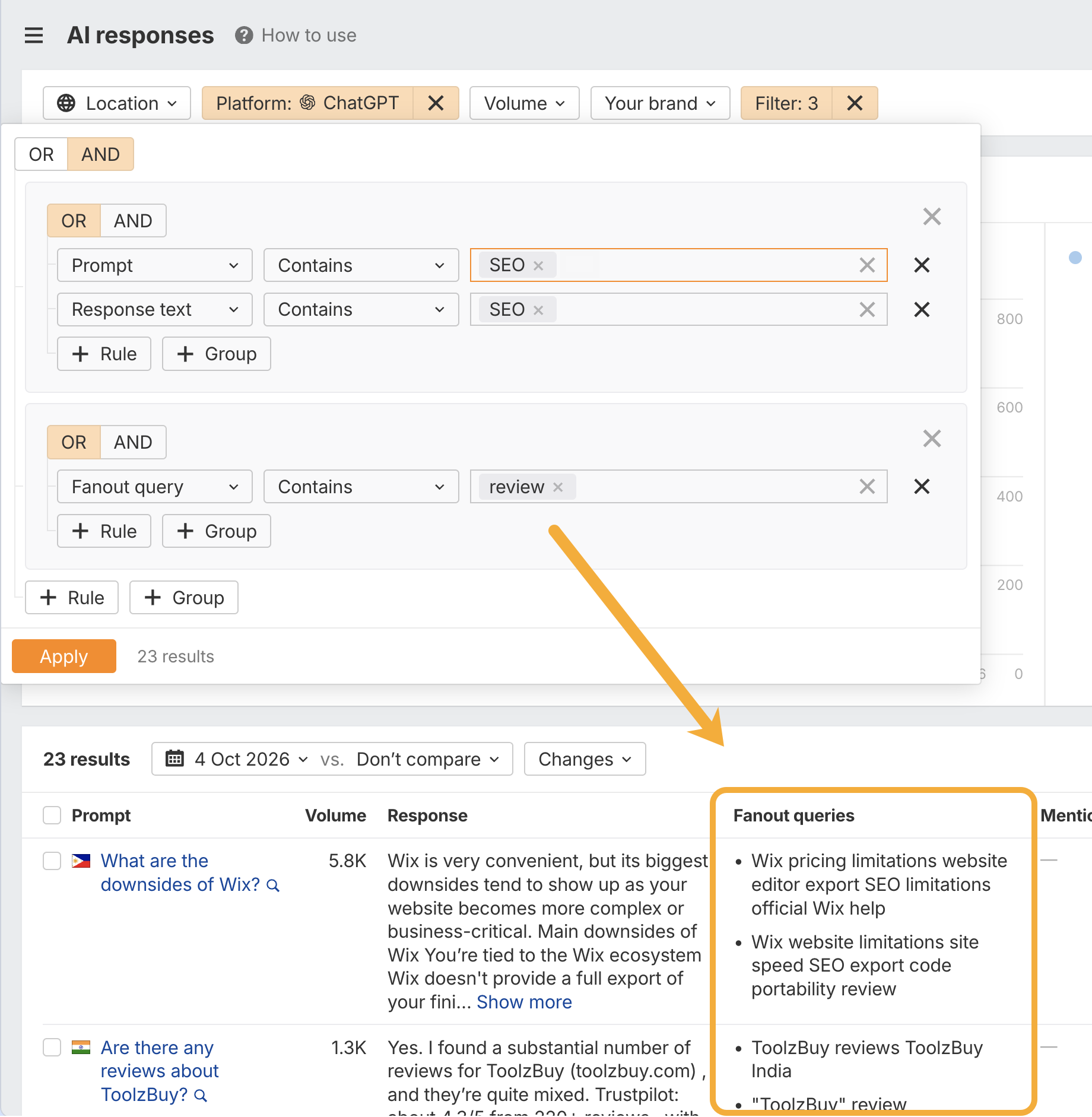The width and height of the screenshot is (1092, 1117).
Task: Open the Platform: ChatGPT filter
Action: [x=307, y=103]
